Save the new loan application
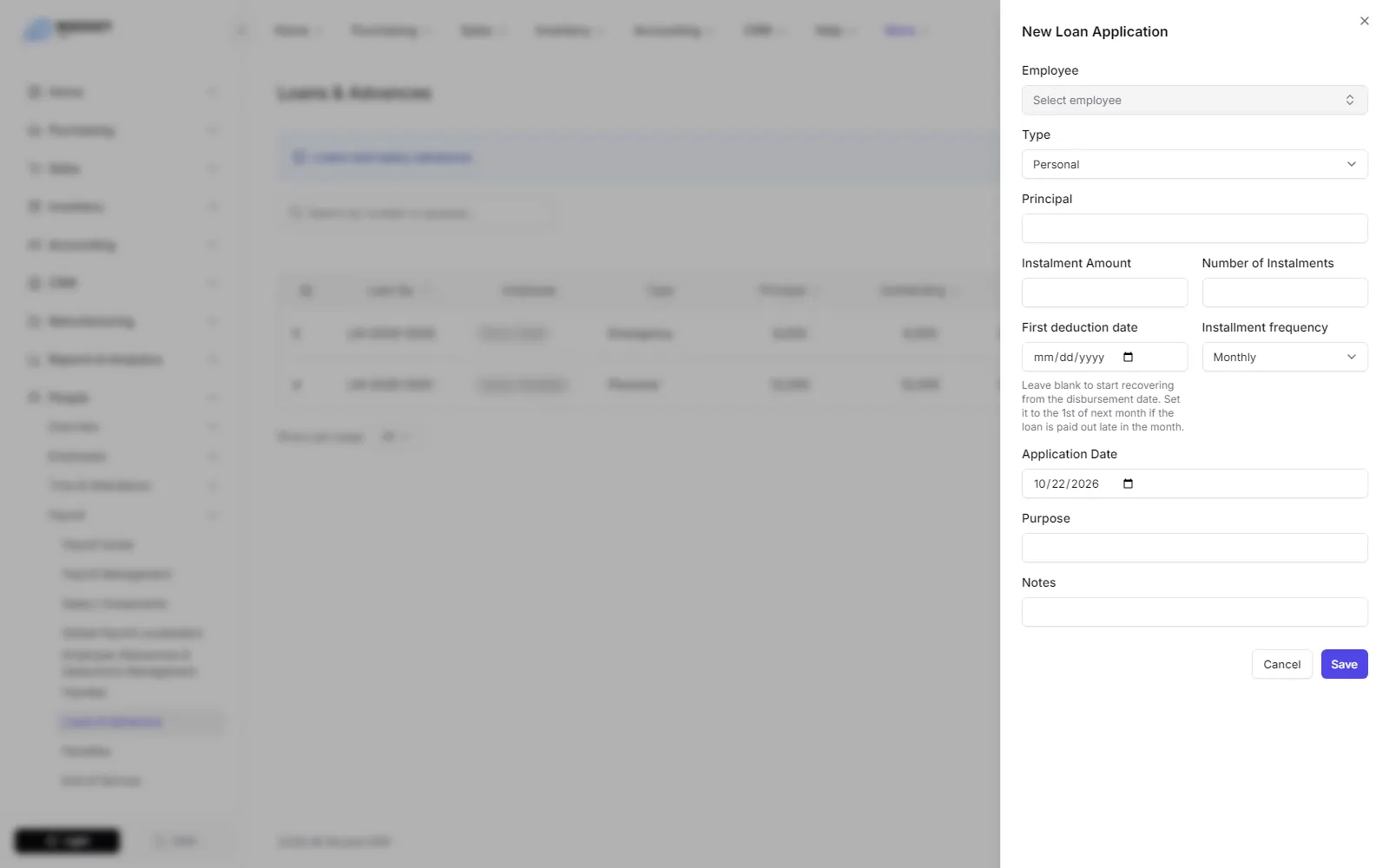This screenshot has height=868, width=1389. click(x=1344, y=664)
